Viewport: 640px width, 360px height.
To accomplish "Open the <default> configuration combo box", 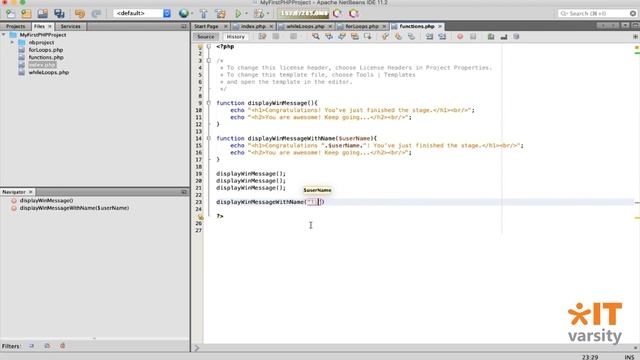I will 142,13.
